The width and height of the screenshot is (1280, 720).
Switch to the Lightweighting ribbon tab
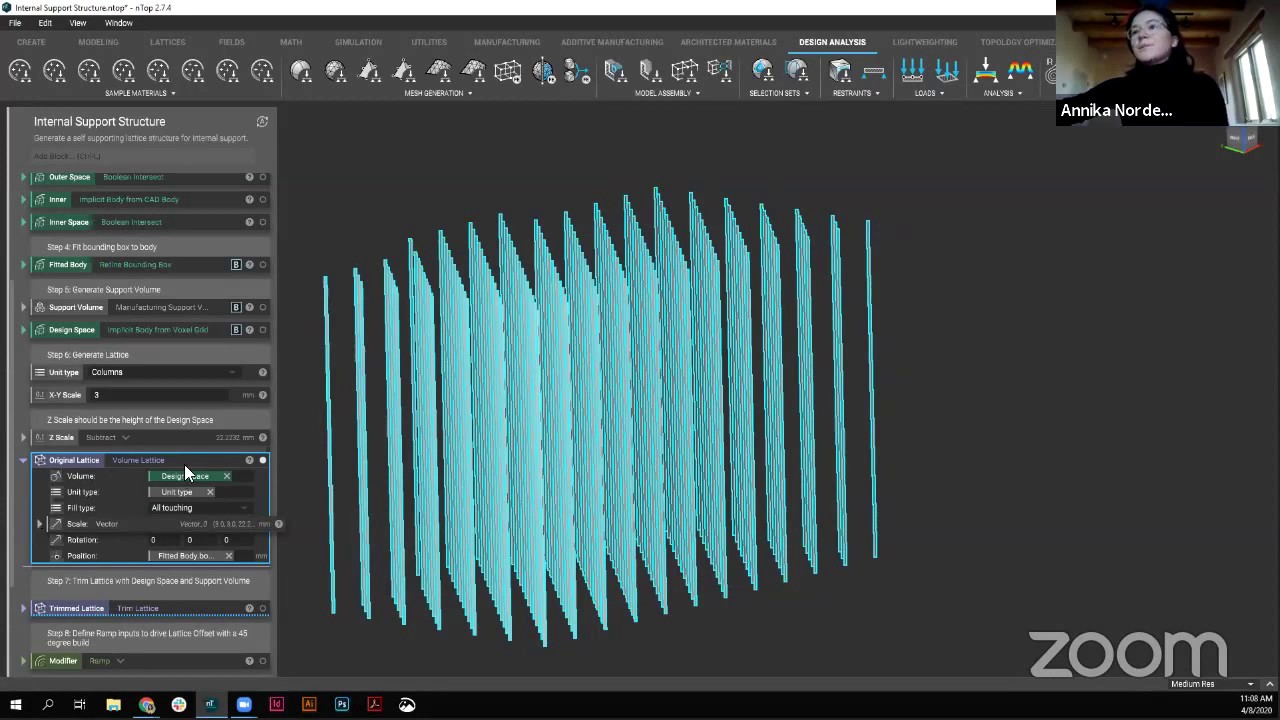tap(925, 42)
